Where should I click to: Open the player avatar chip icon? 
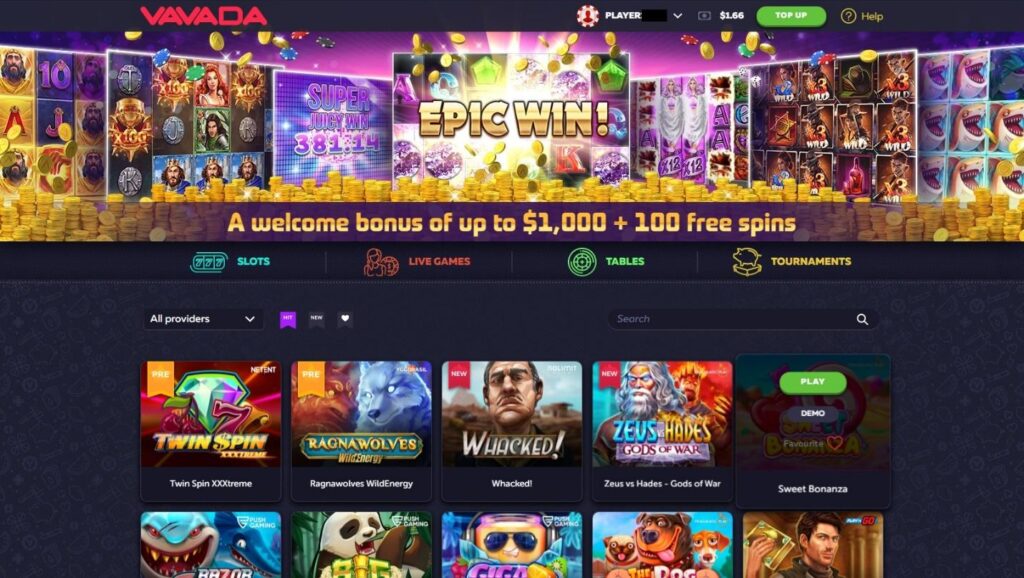tap(588, 16)
